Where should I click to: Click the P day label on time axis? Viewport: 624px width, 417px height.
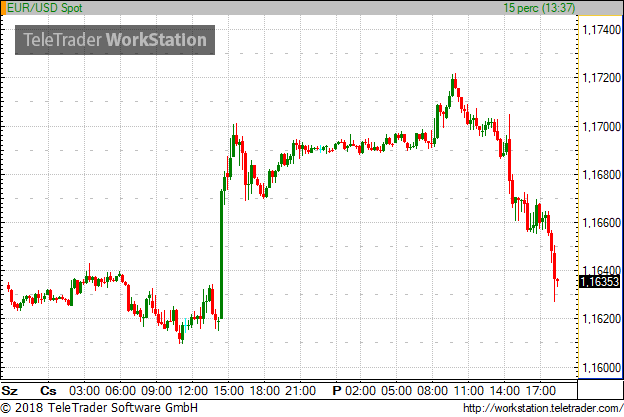(x=337, y=391)
